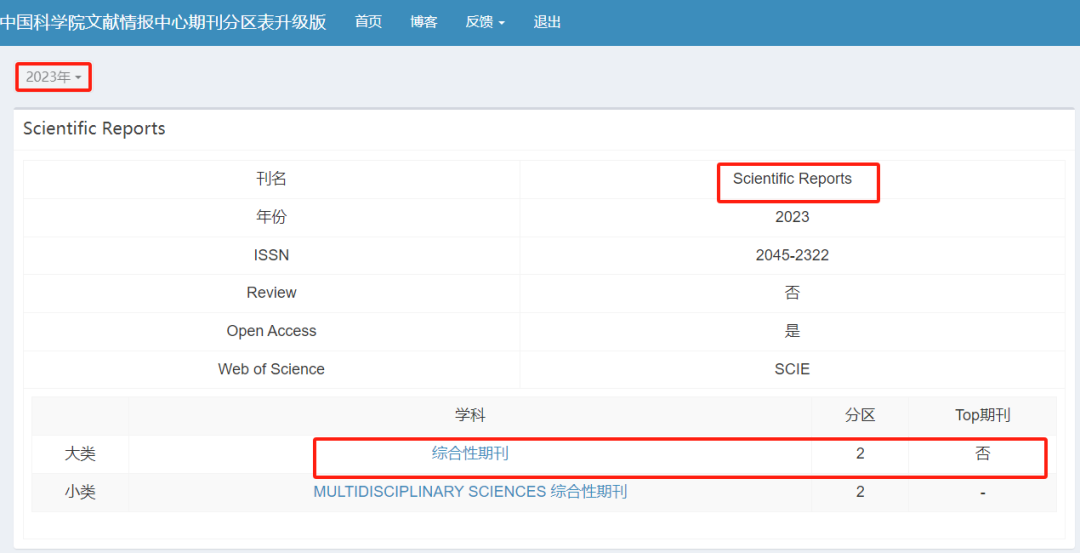This screenshot has width=1080, height=553.
Task: Click the Web of Science row label
Action: tap(271, 369)
